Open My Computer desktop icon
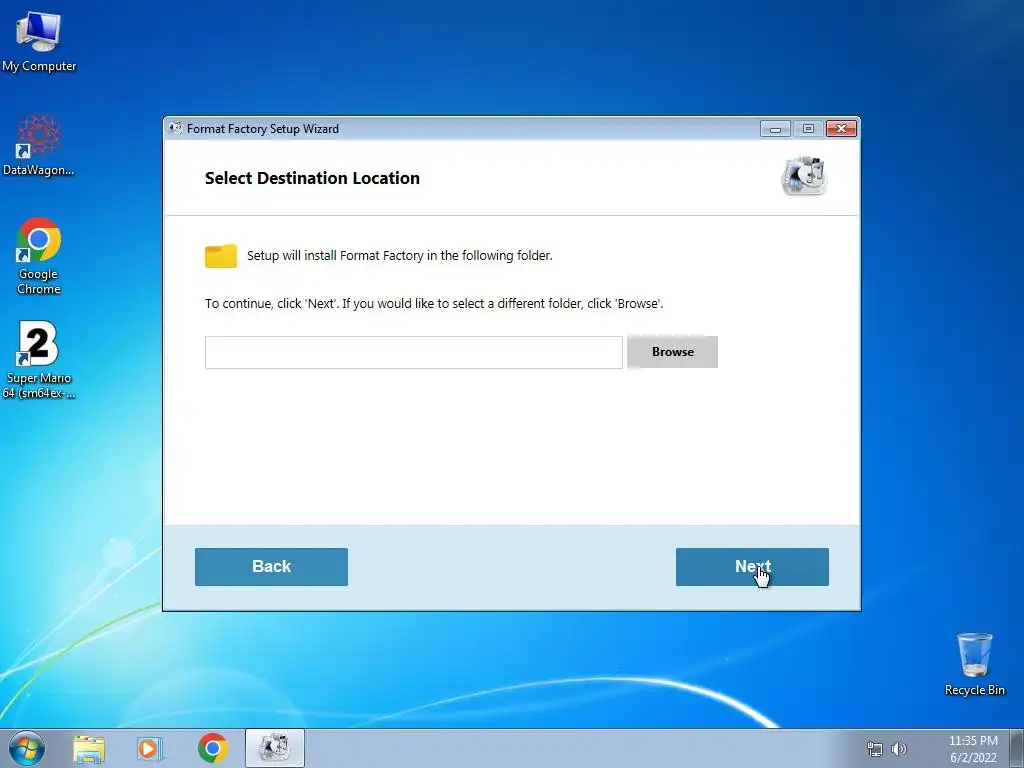1024x768 pixels. click(x=39, y=40)
